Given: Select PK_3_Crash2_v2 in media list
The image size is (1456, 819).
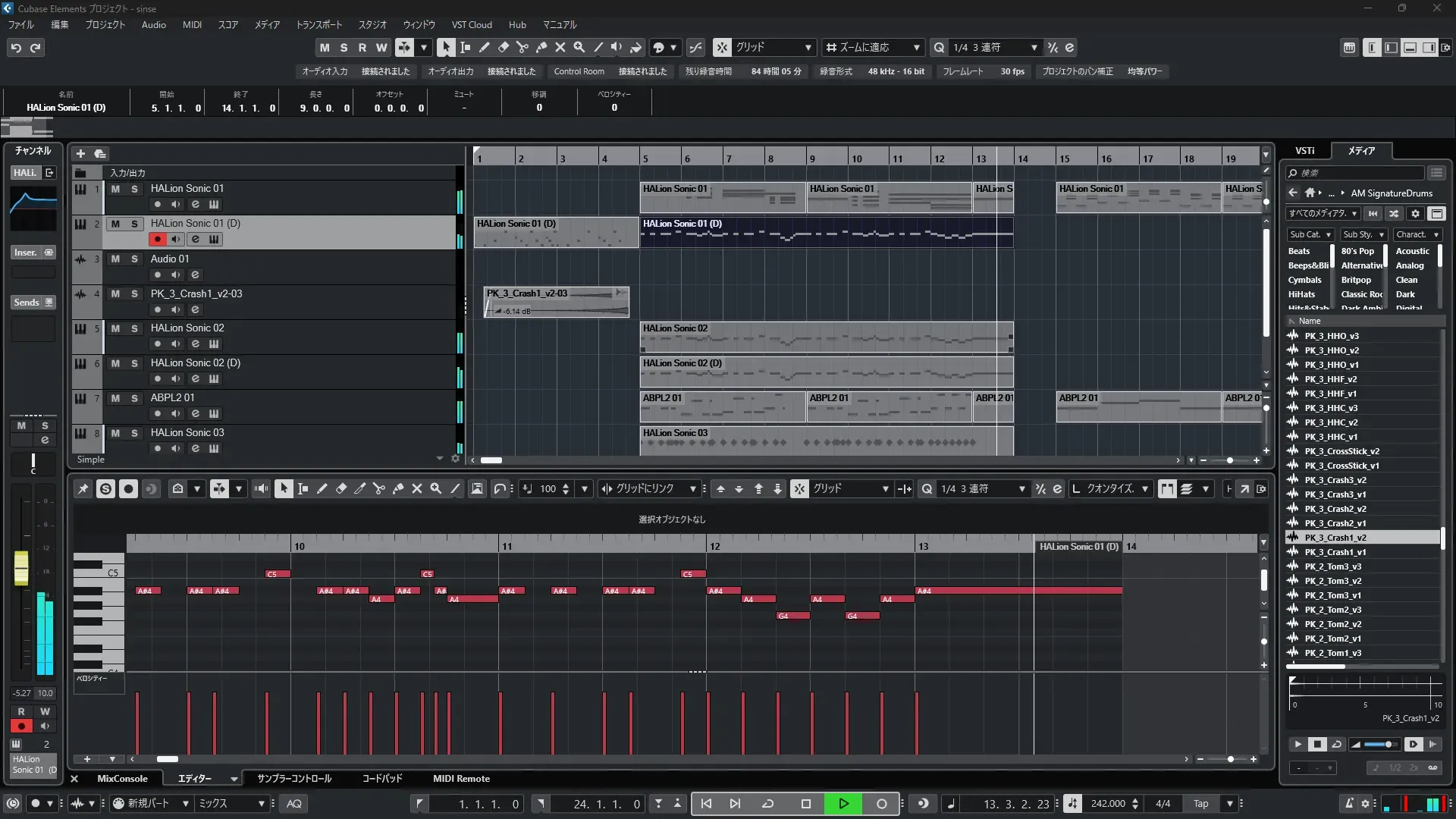Looking at the screenshot, I should 1335,509.
